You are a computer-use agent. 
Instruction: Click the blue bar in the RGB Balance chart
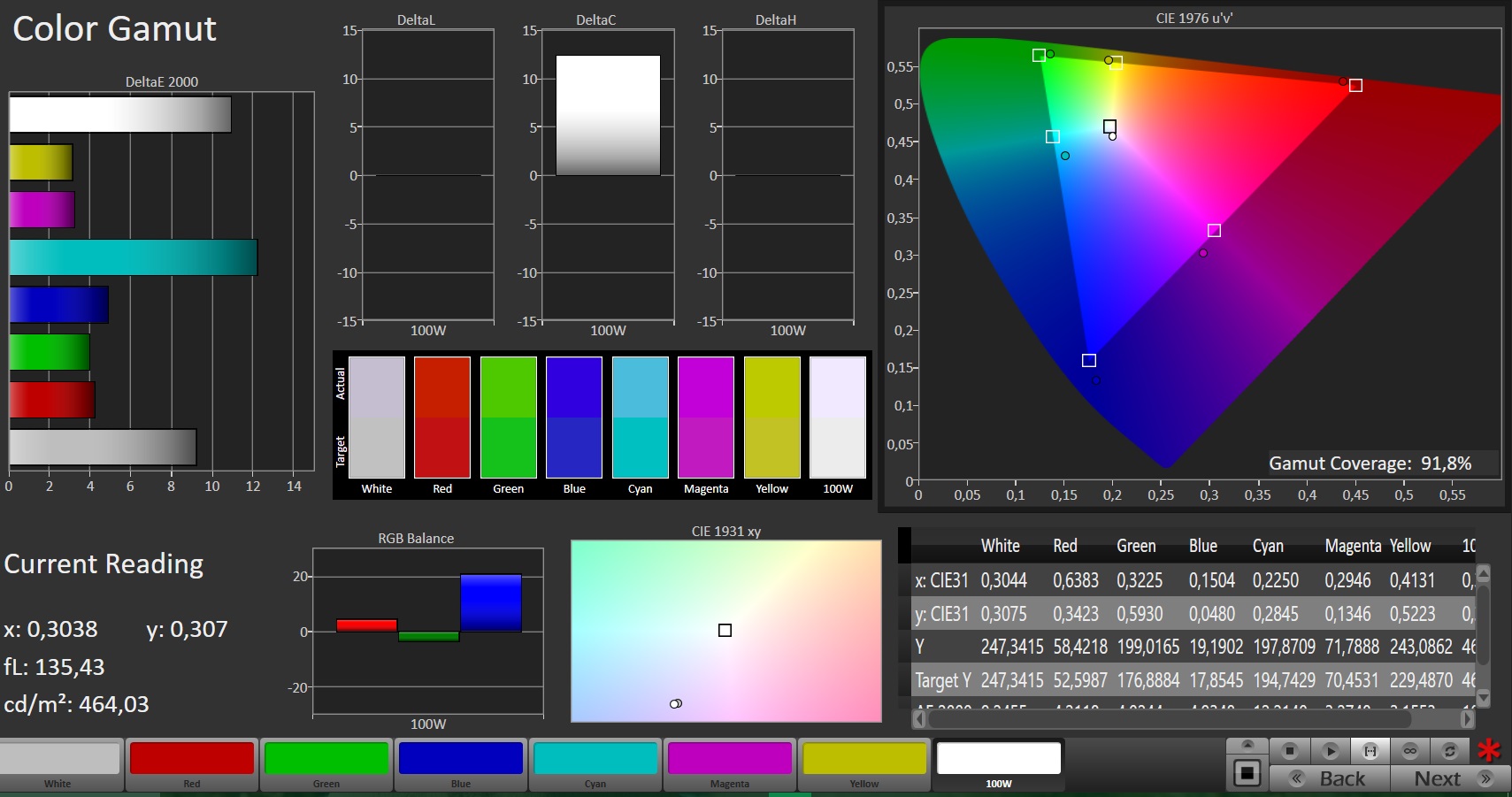click(491, 602)
